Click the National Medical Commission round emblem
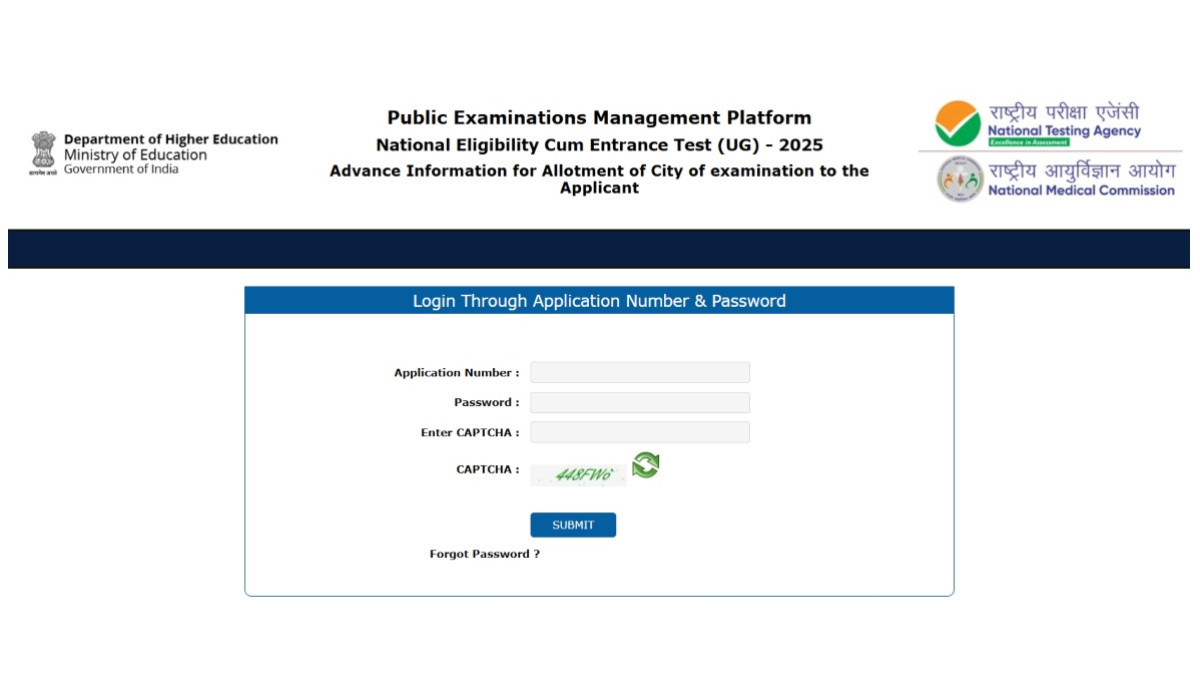The width and height of the screenshot is (1200, 675). 960,180
